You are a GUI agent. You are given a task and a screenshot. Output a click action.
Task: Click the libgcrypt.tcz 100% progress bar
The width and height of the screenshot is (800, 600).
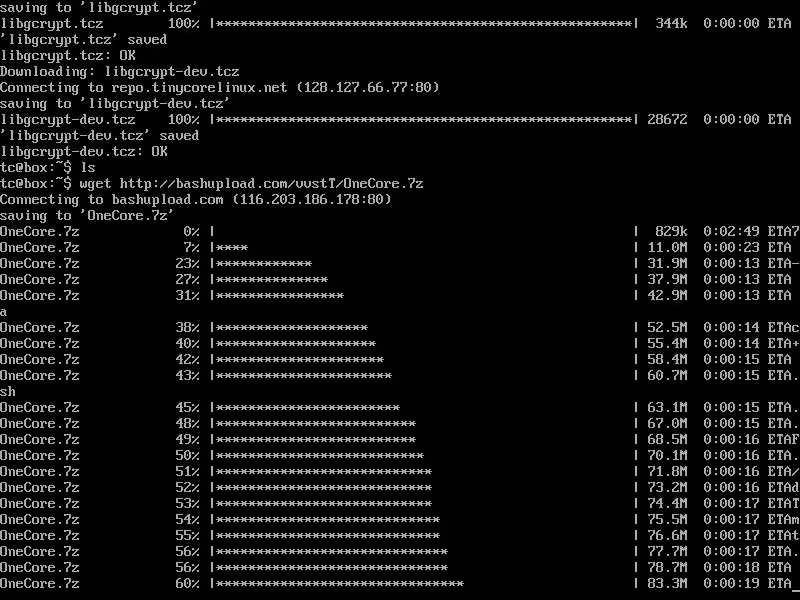click(424, 23)
